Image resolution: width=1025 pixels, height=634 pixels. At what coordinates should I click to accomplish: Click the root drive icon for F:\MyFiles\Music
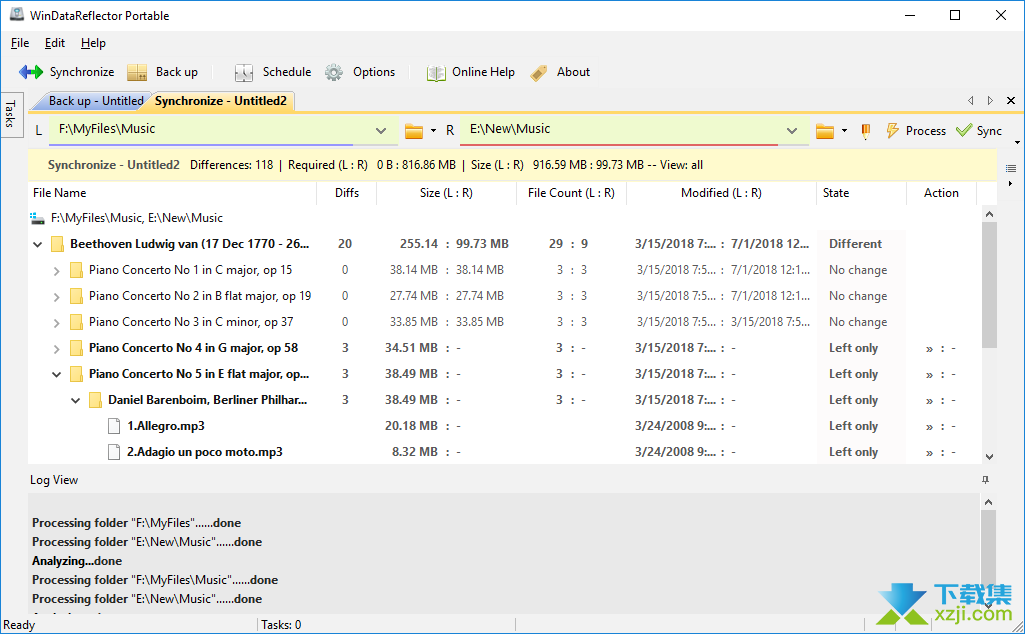(x=37, y=218)
